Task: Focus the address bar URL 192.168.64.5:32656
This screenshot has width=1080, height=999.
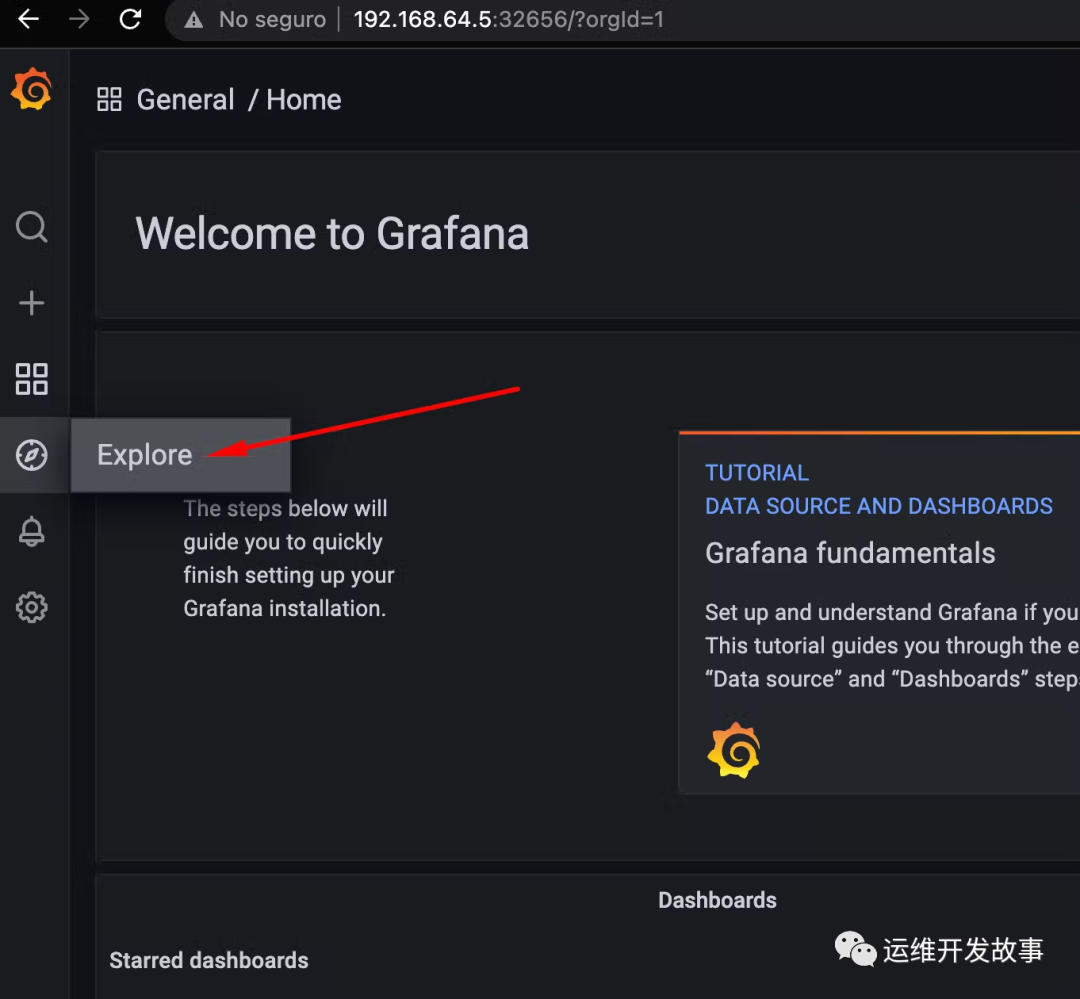Action: (508, 19)
